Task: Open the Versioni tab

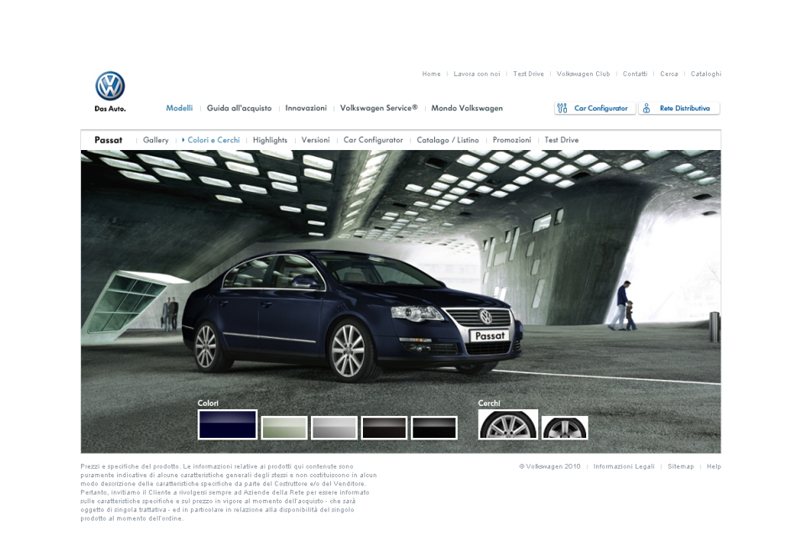Action: point(315,140)
